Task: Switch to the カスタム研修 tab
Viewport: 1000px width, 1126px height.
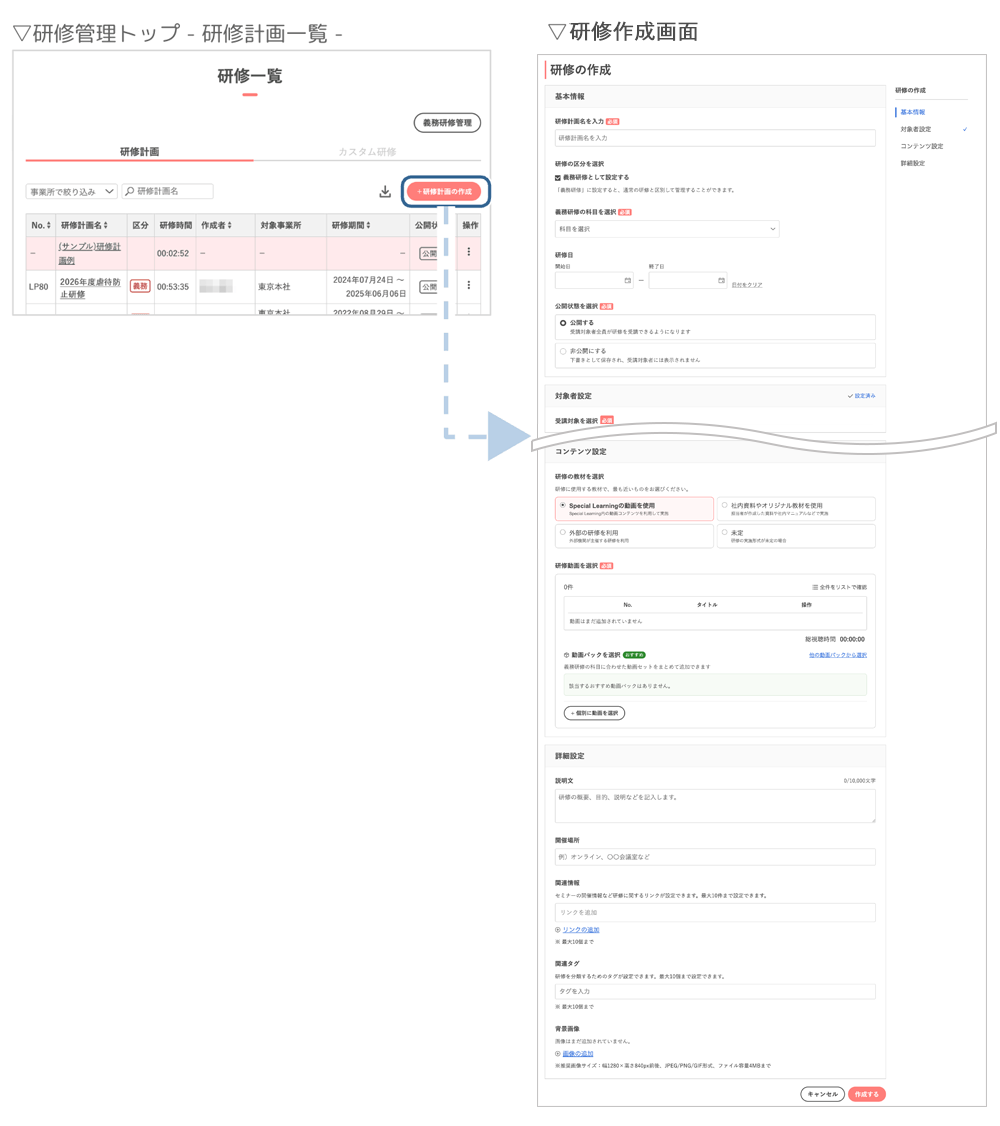Action: (367, 152)
